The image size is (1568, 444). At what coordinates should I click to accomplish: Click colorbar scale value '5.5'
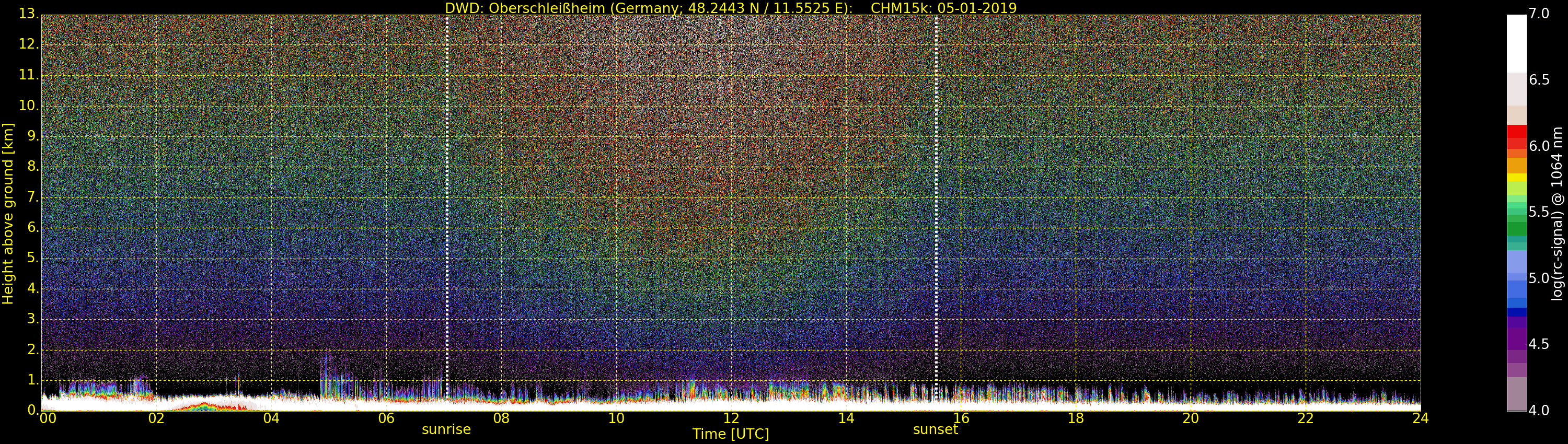[1539, 212]
